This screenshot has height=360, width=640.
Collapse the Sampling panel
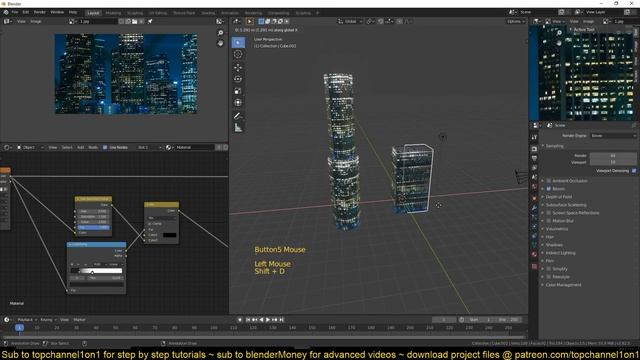tap(554, 146)
